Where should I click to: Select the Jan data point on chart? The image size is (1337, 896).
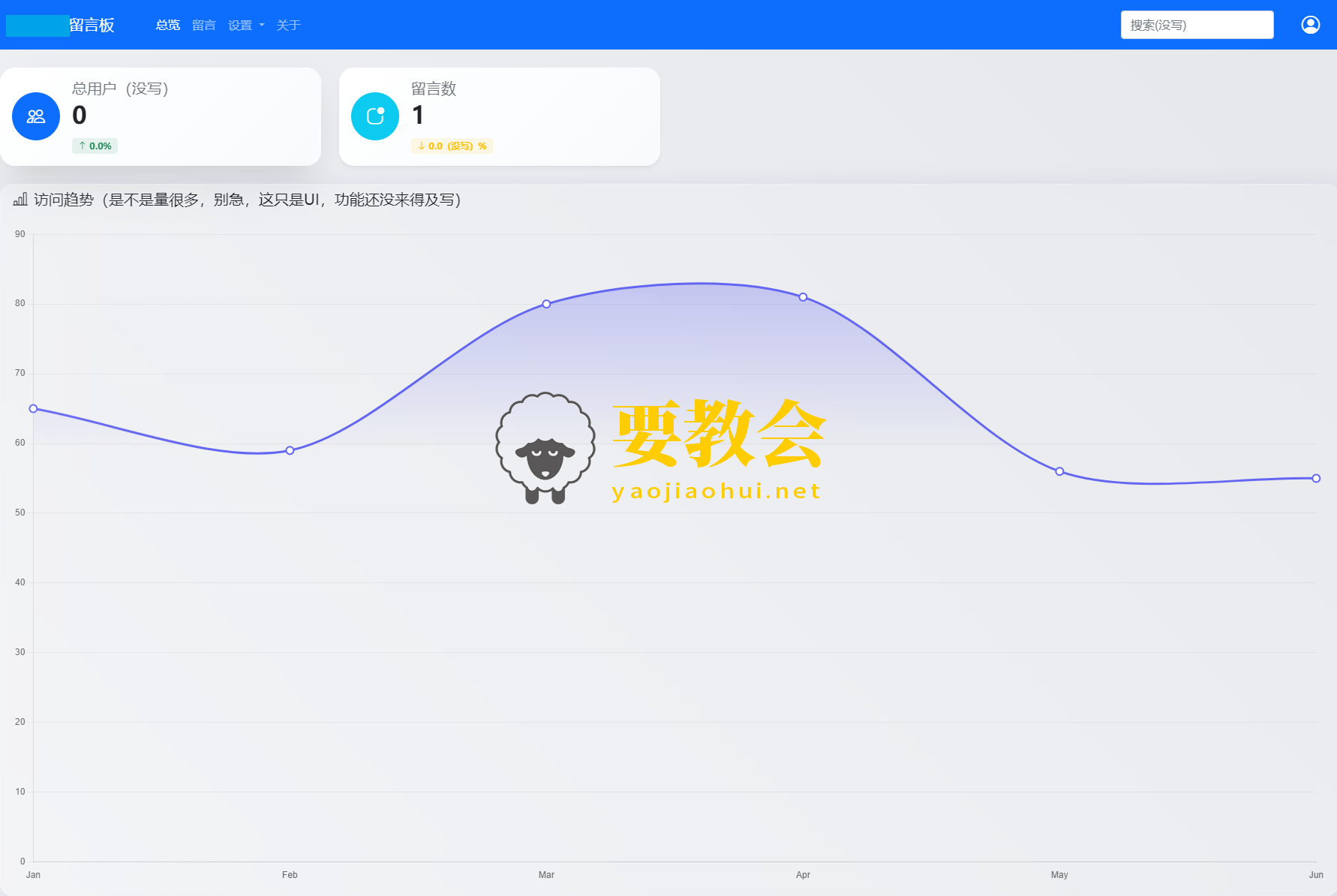[33, 409]
